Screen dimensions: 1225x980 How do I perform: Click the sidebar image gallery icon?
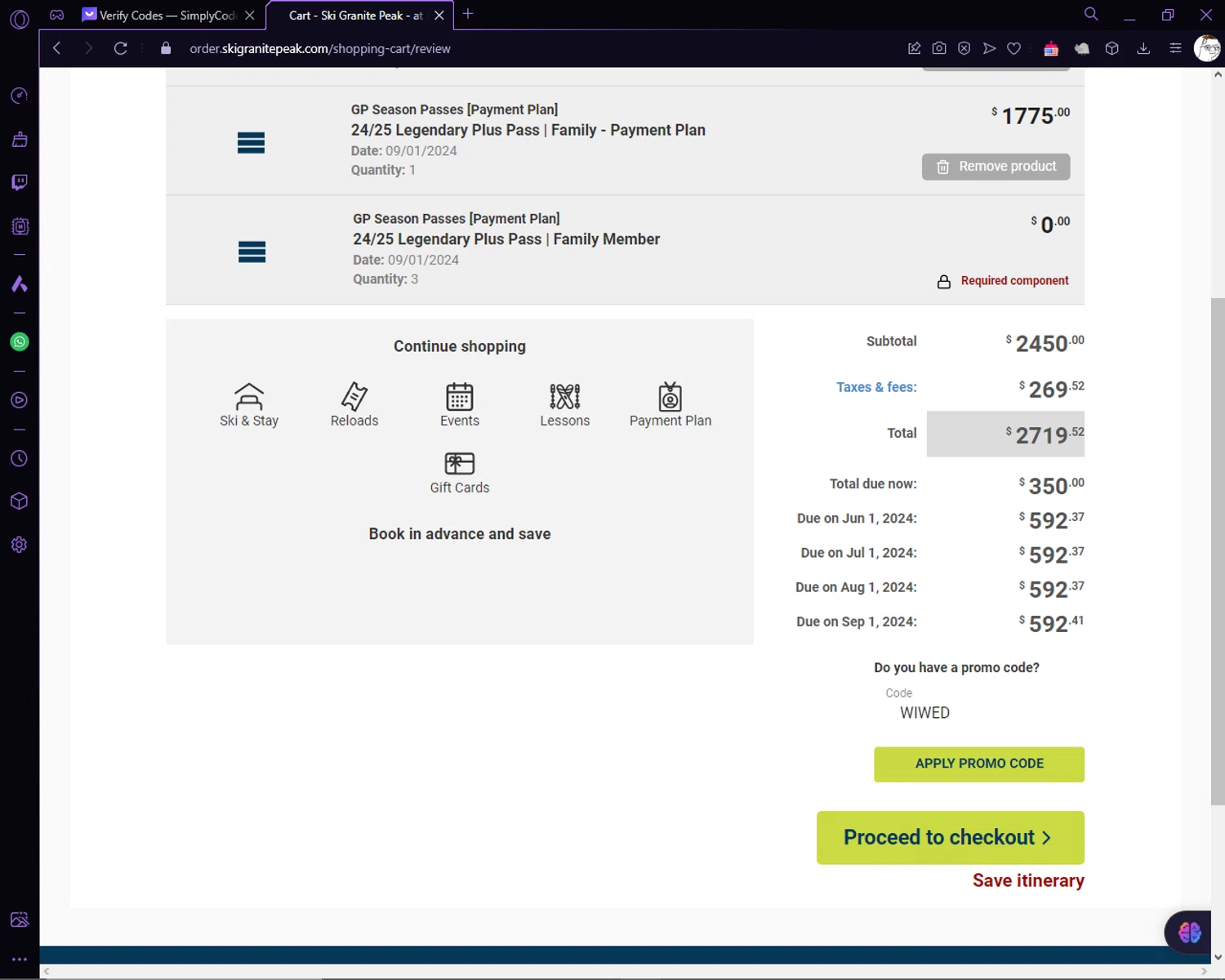20,920
